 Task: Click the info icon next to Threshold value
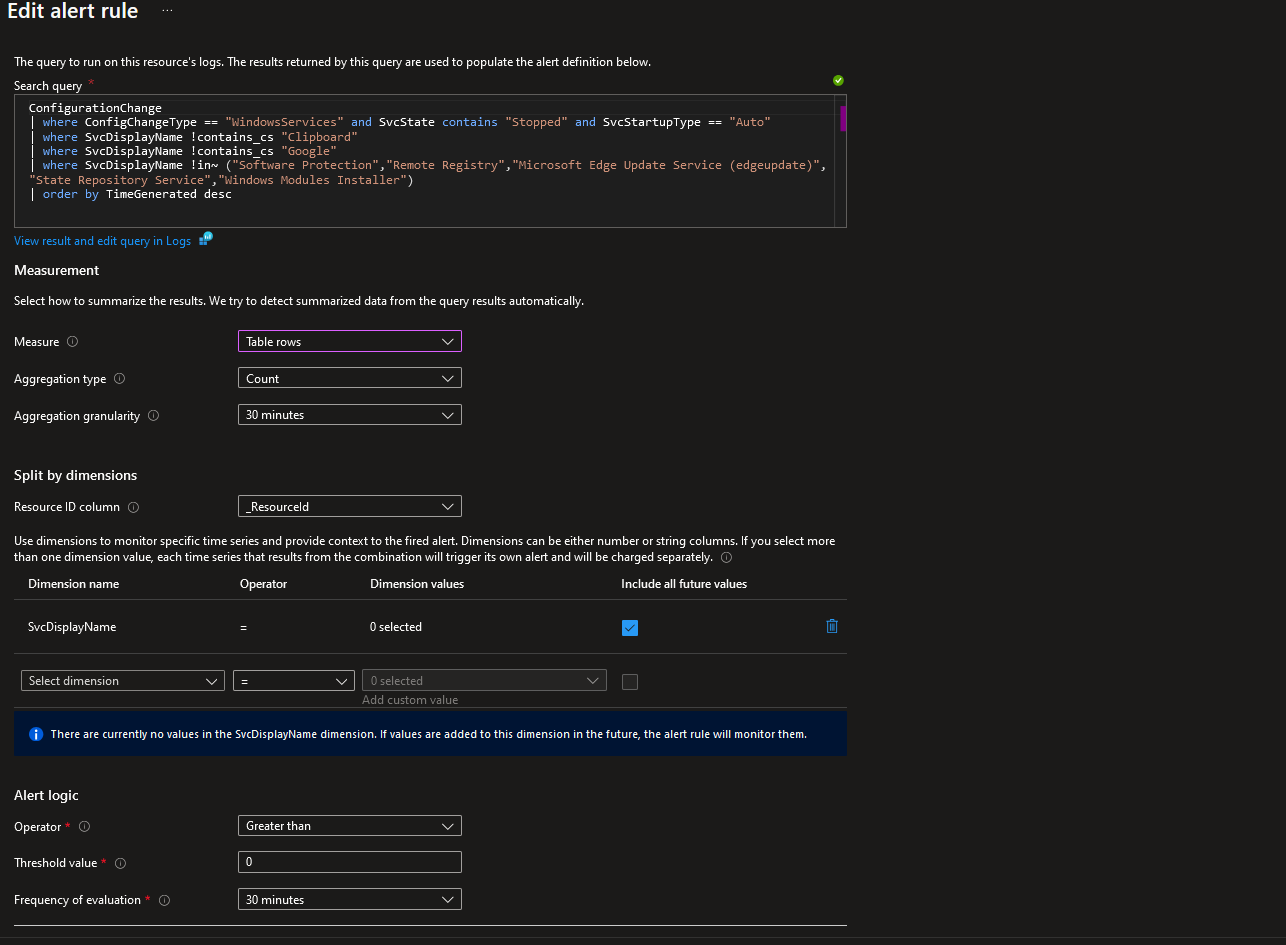pos(120,863)
